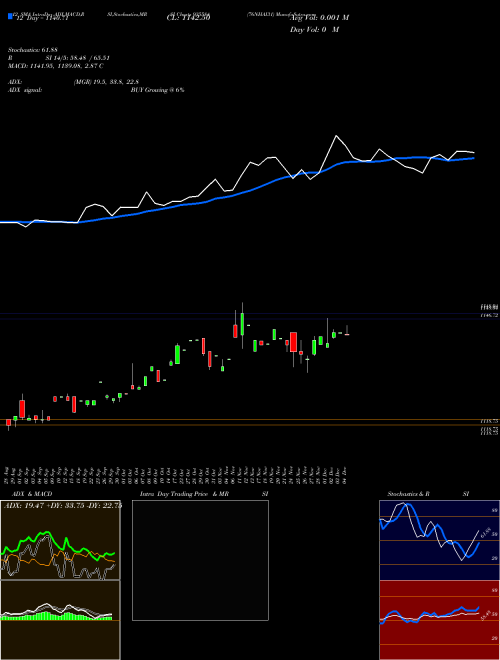500x660 pixels.
Task: Click the blue SMA legend square
Action: pyautogui.click(x=10, y=16)
